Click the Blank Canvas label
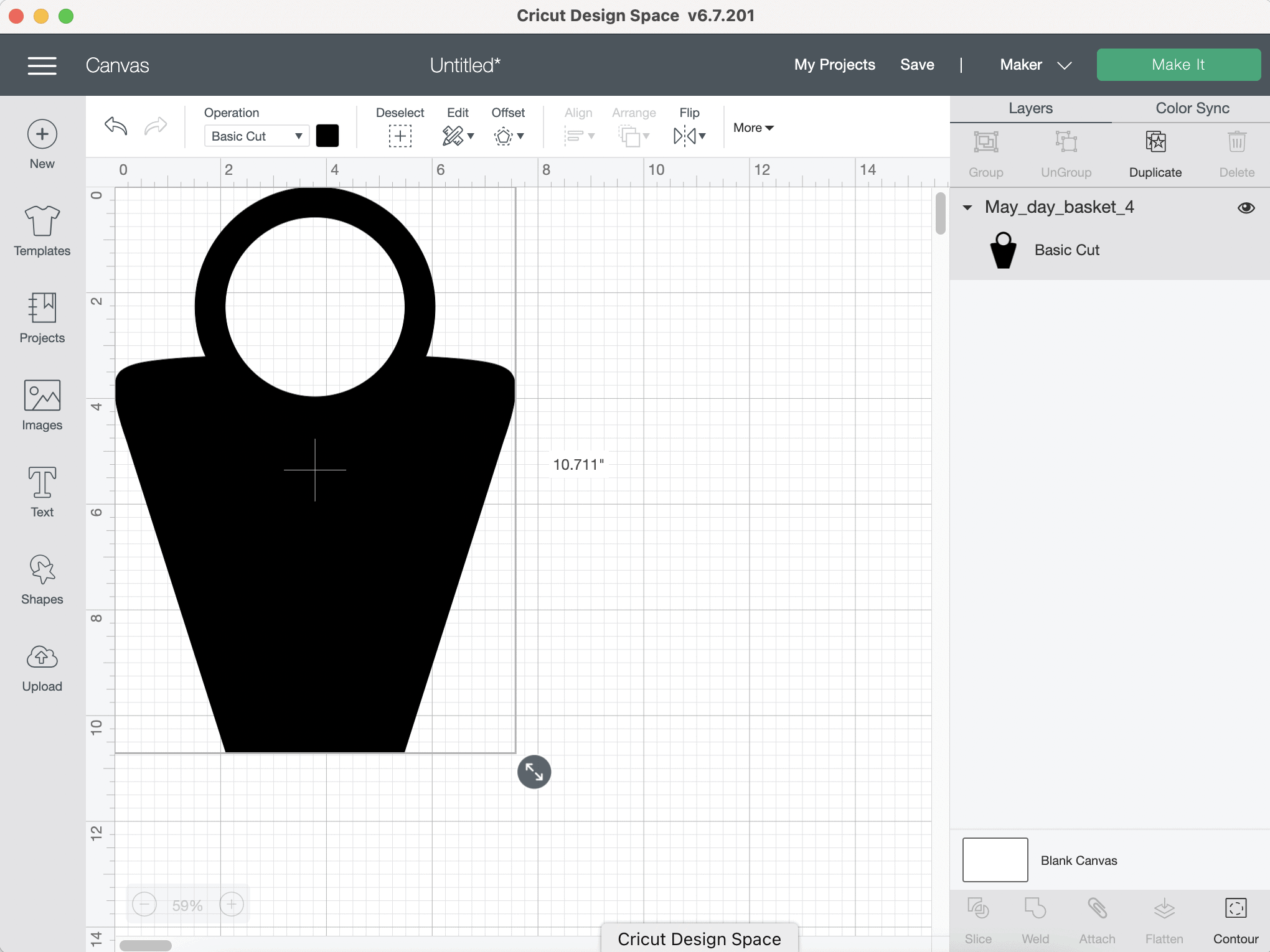The height and width of the screenshot is (952, 1270). (x=1079, y=861)
